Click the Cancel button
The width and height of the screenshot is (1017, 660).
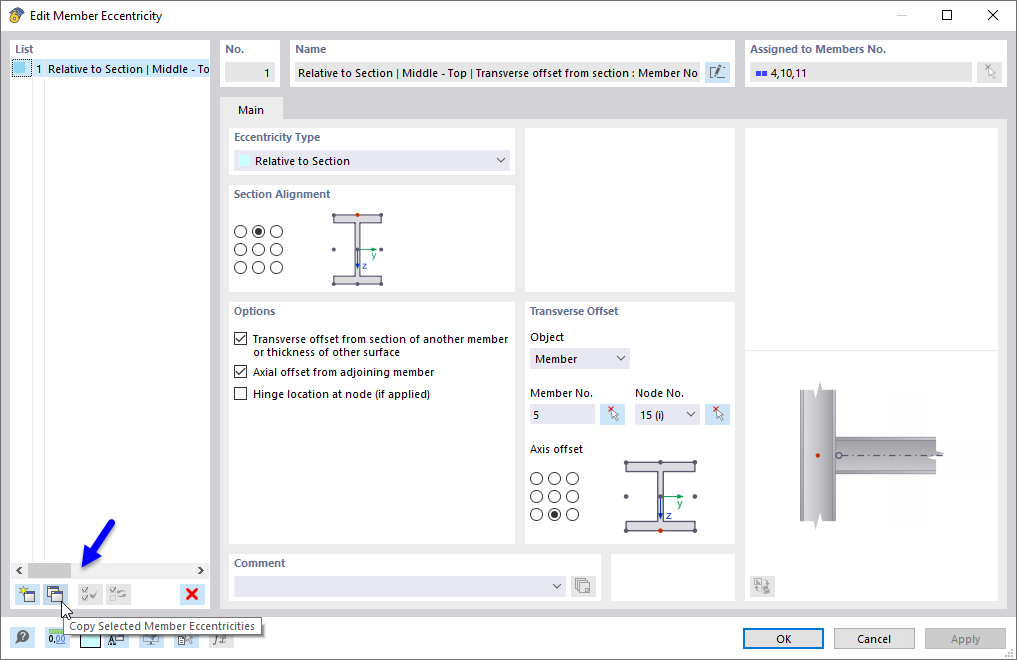[874, 639]
